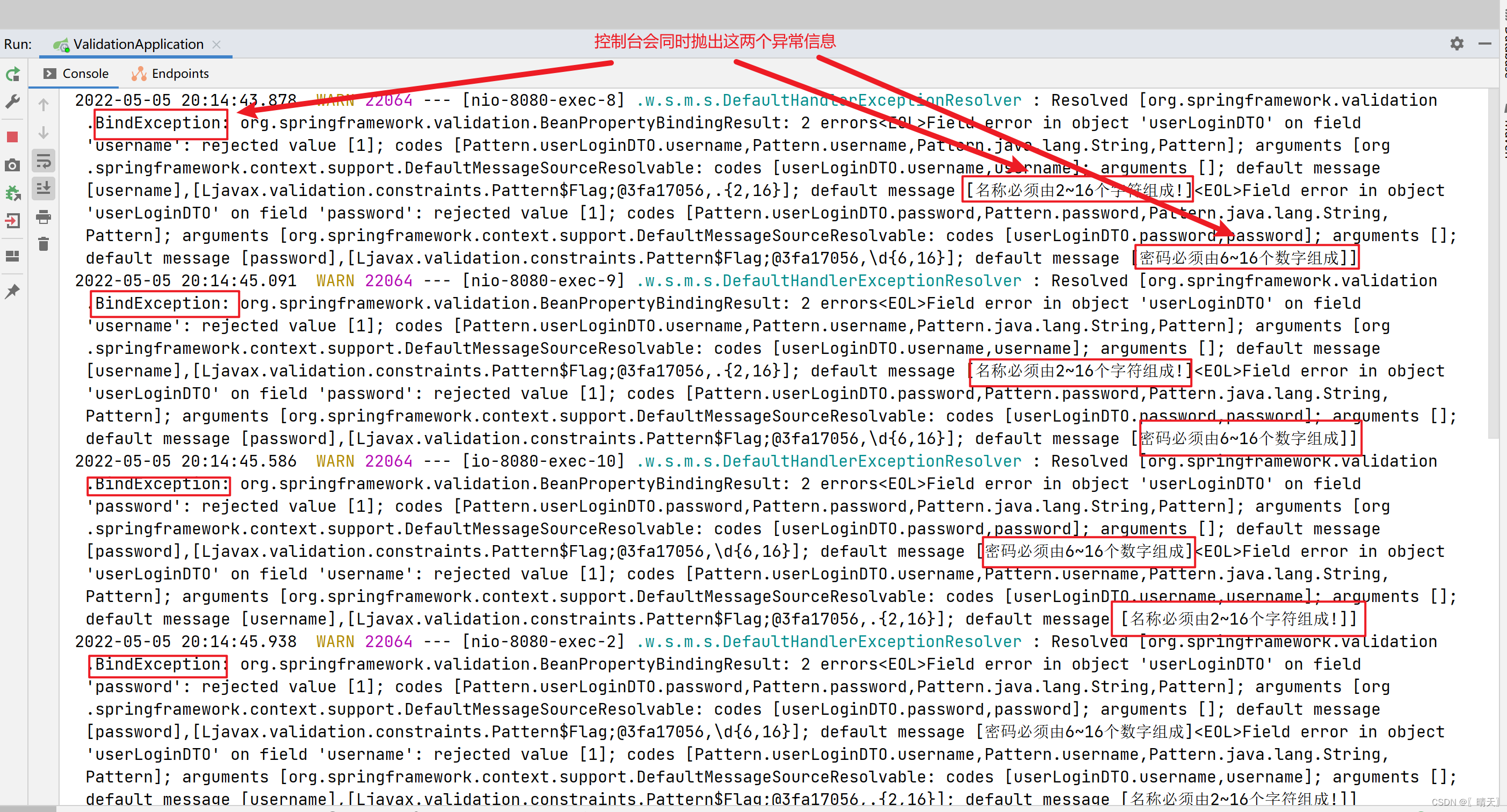
Task: Attach debugger to process icon
Action: tap(13, 193)
